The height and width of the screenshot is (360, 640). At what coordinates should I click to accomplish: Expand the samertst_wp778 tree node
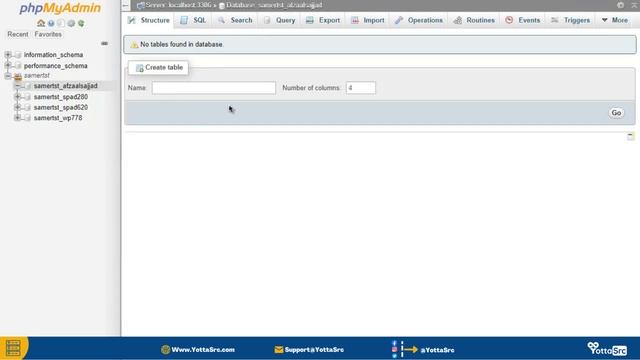[18, 118]
